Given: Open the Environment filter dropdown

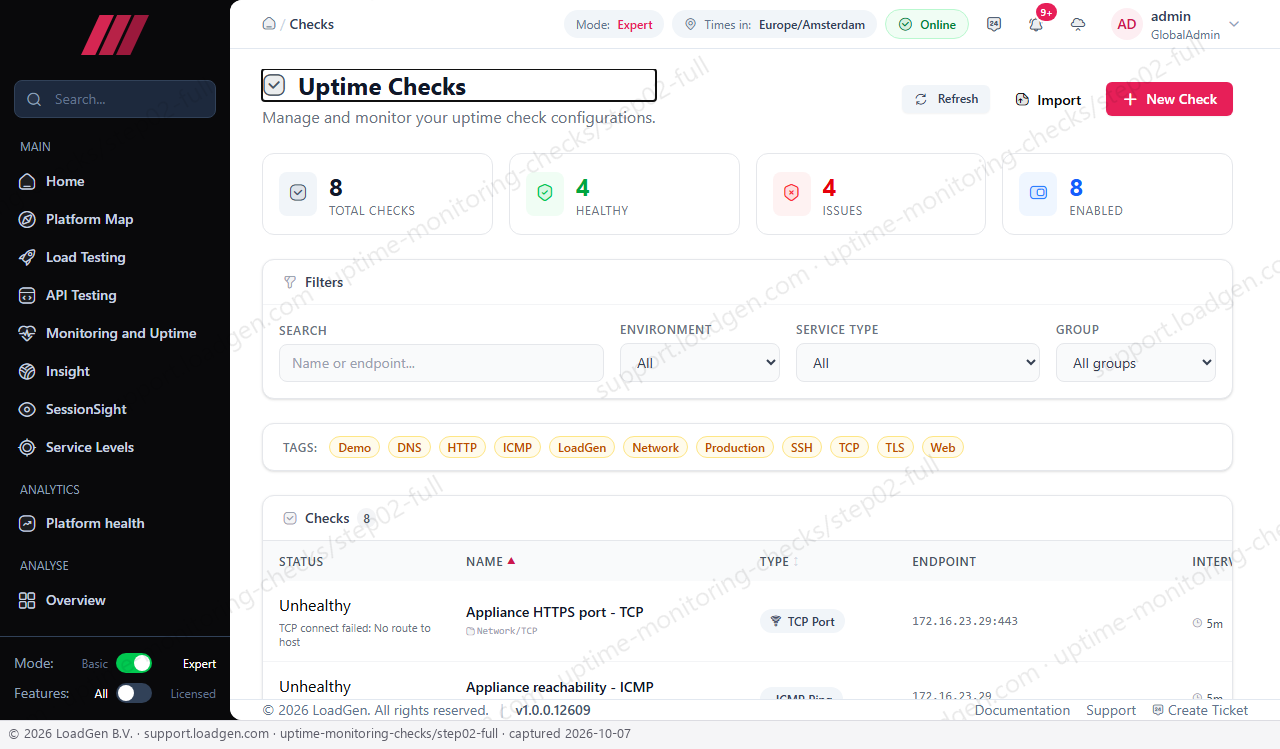Looking at the screenshot, I should click(x=700, y=363).
